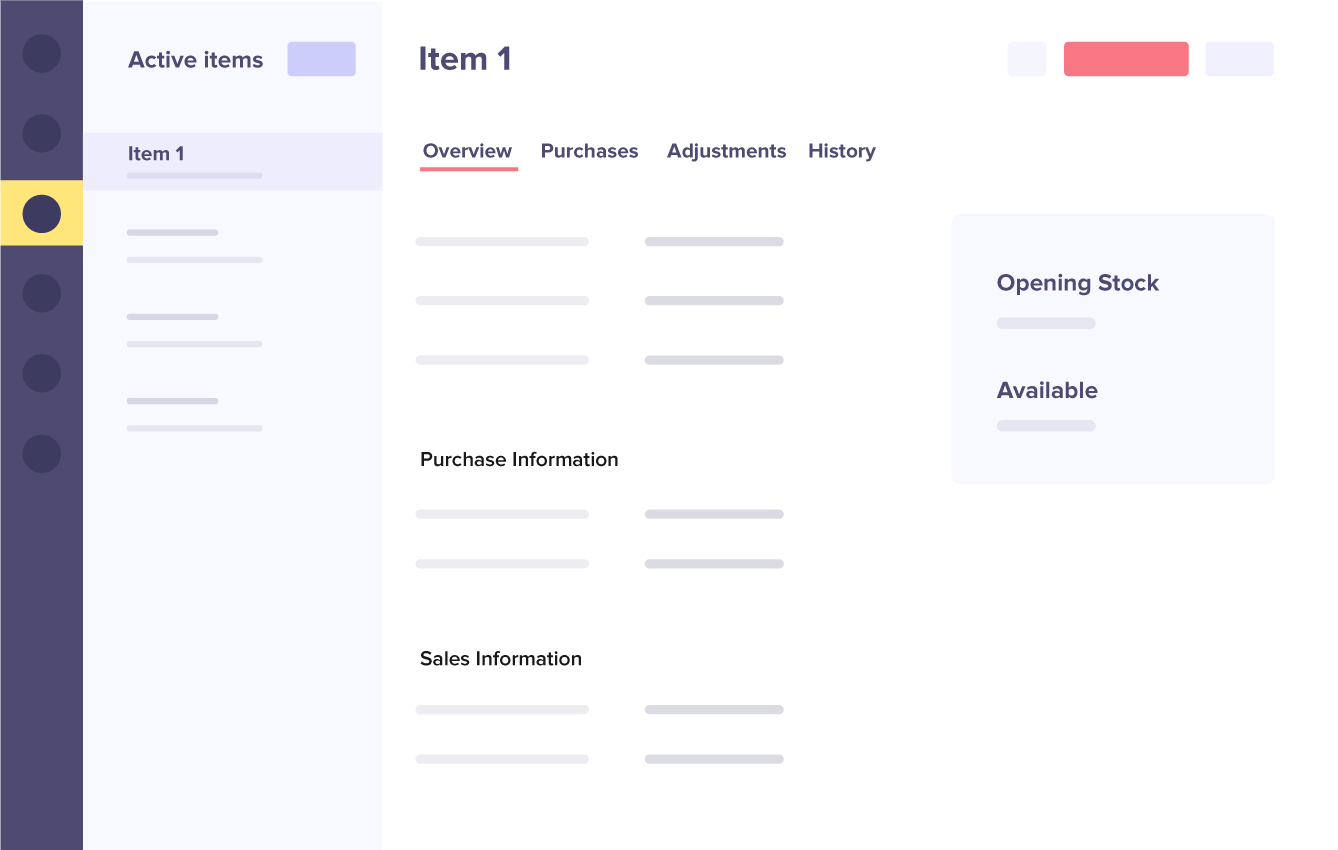
Task: Open the Overview tab
Action: 467,151
